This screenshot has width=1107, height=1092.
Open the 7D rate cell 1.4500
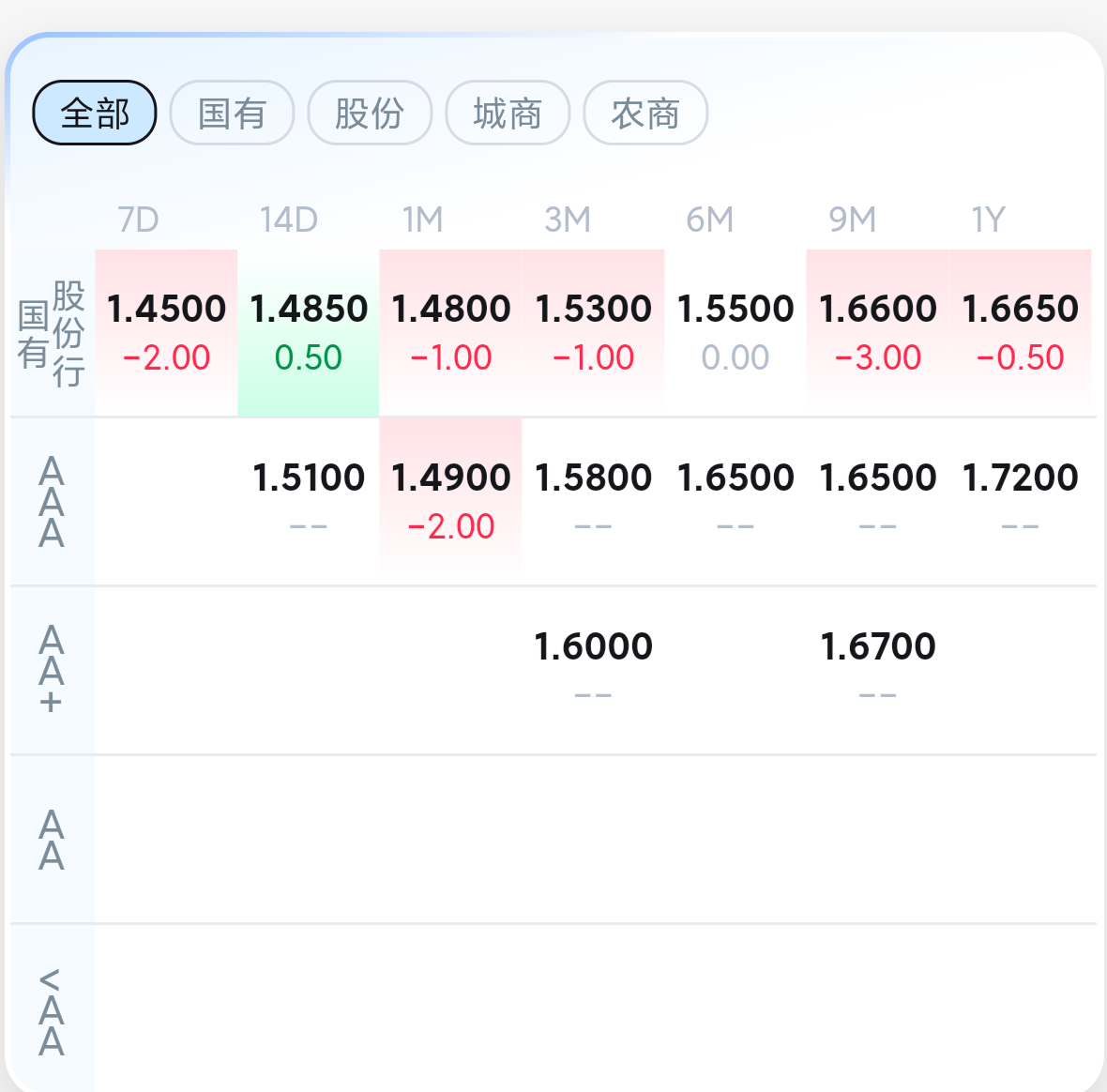(x=166, y=332)
